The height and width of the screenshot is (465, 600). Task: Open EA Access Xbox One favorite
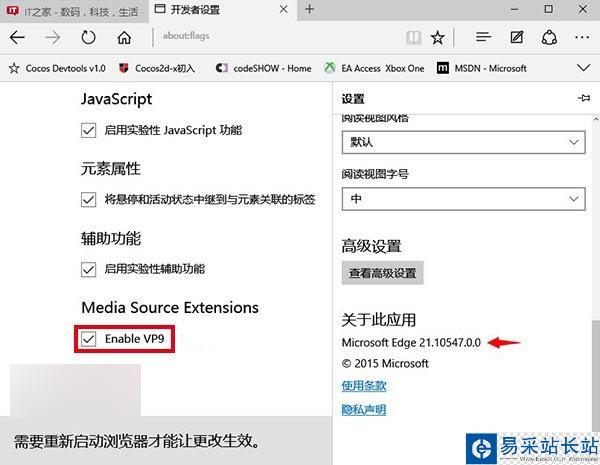click(x=374, y=69)
